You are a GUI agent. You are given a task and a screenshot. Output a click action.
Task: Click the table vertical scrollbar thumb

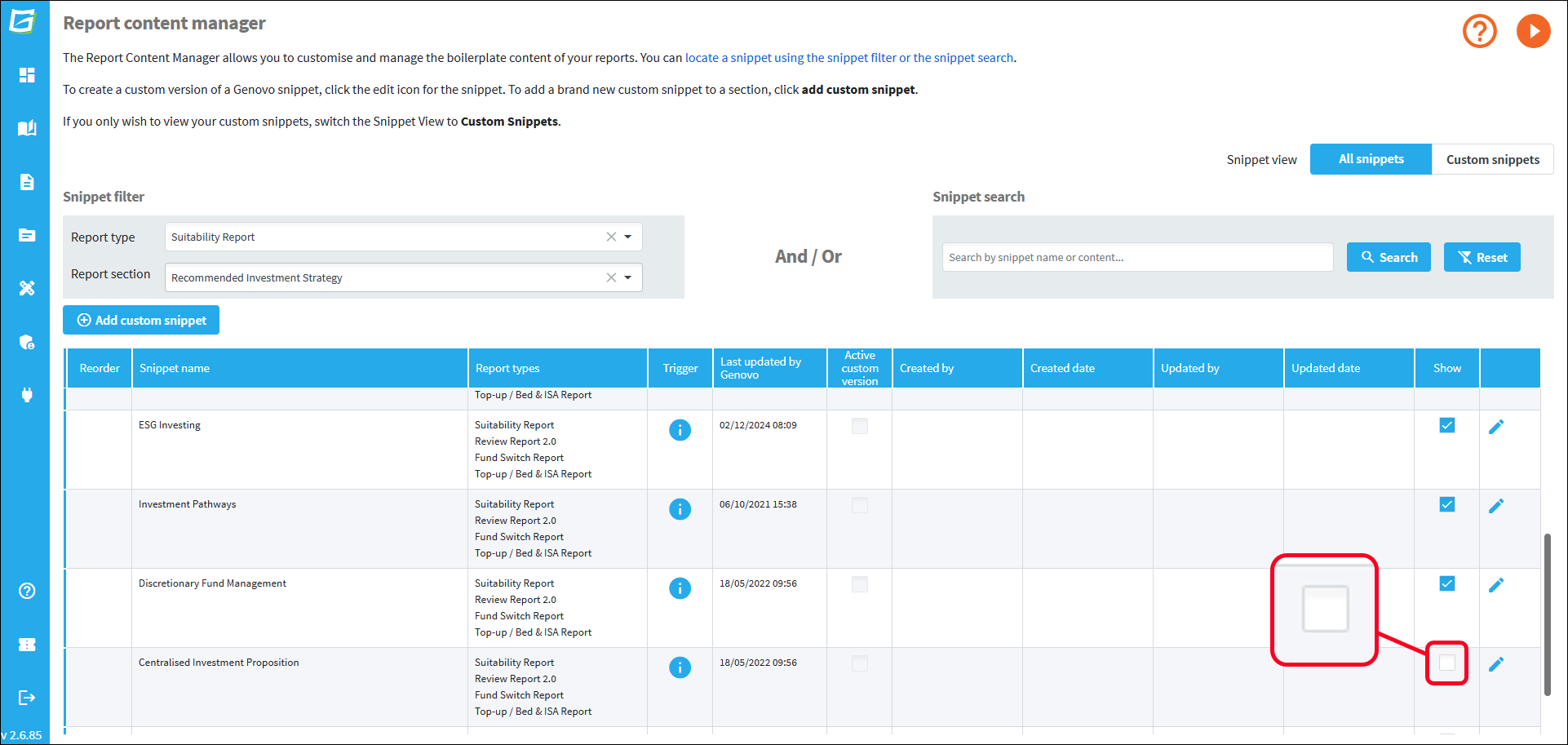[x=1548, y=614]
